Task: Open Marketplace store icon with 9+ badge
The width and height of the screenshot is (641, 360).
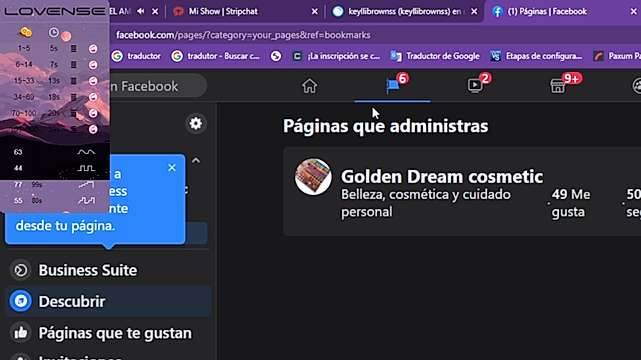Action: click(558, 86)
